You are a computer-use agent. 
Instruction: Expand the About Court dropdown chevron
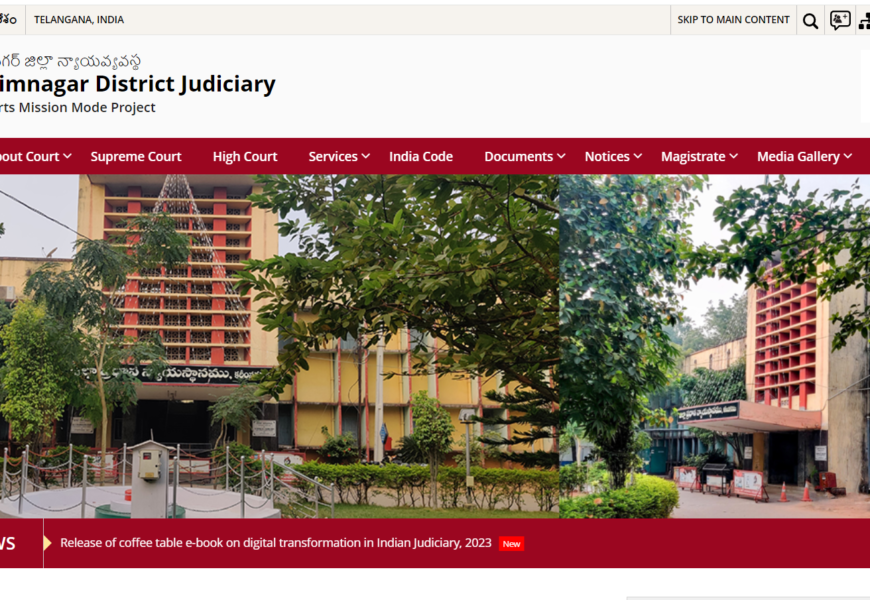(x=67, y=156)
